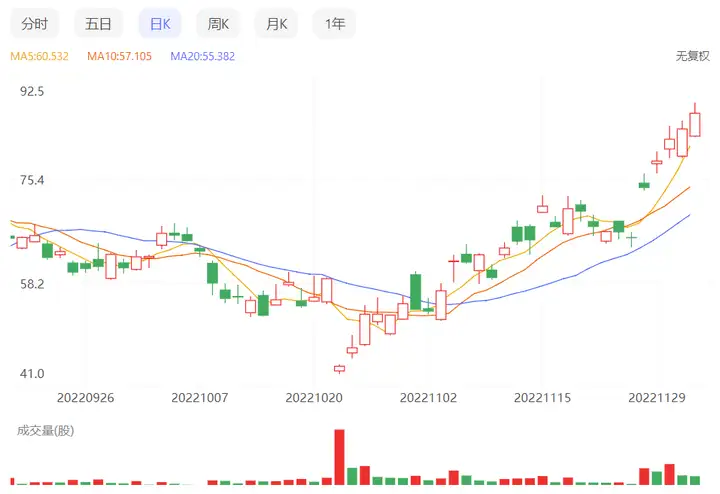Click the 20221115 date axis label

click(x=542, y=398)
